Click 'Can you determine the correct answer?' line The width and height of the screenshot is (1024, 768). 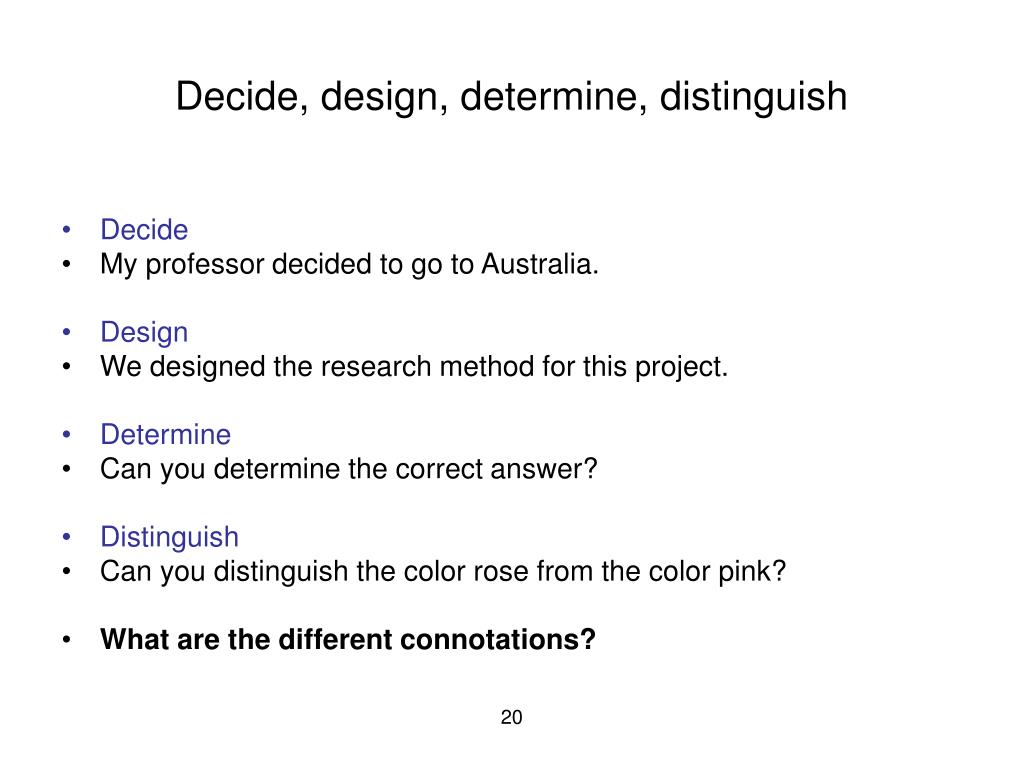pos(349,469)
